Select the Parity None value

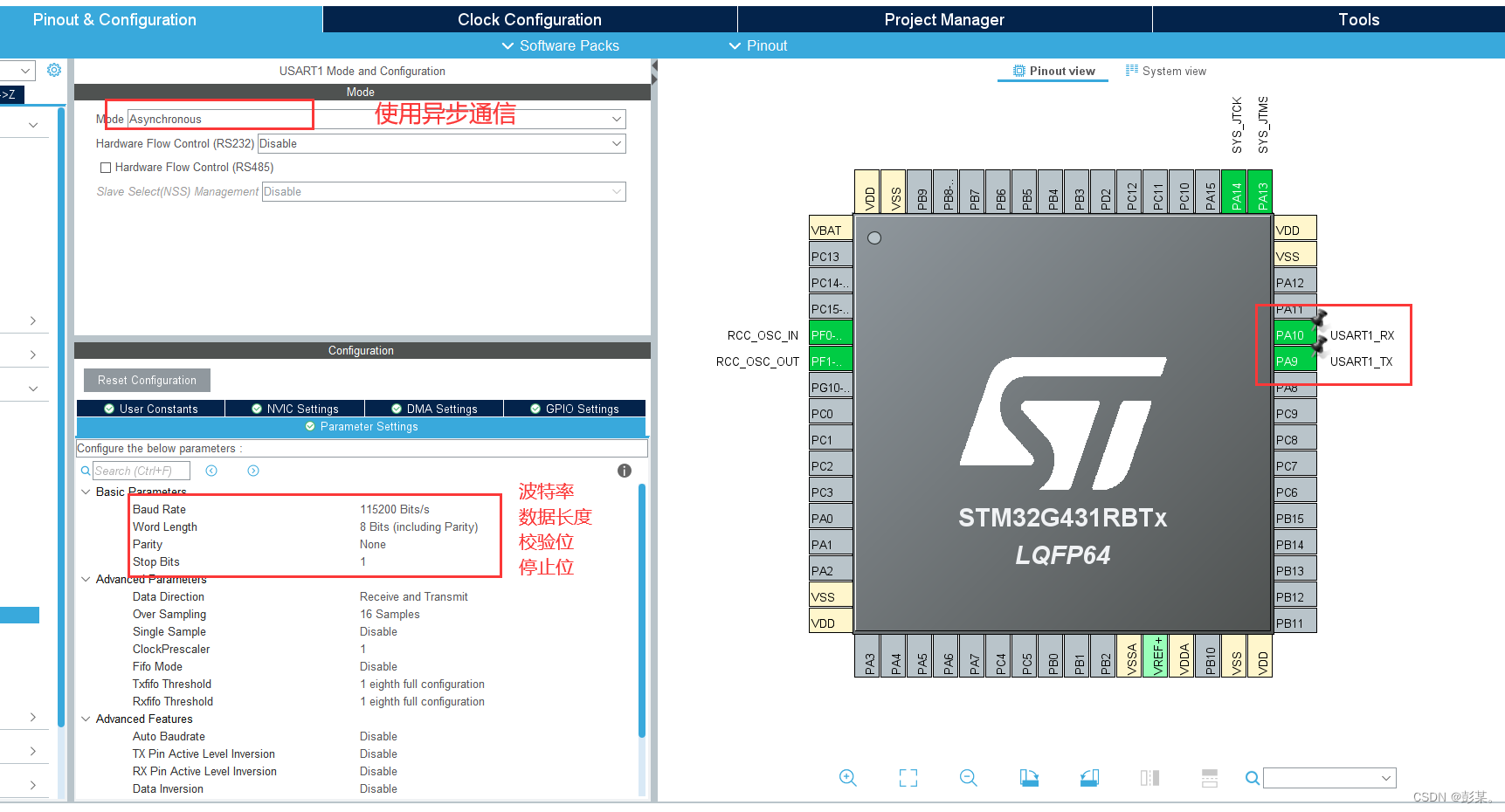coord(373,544)
